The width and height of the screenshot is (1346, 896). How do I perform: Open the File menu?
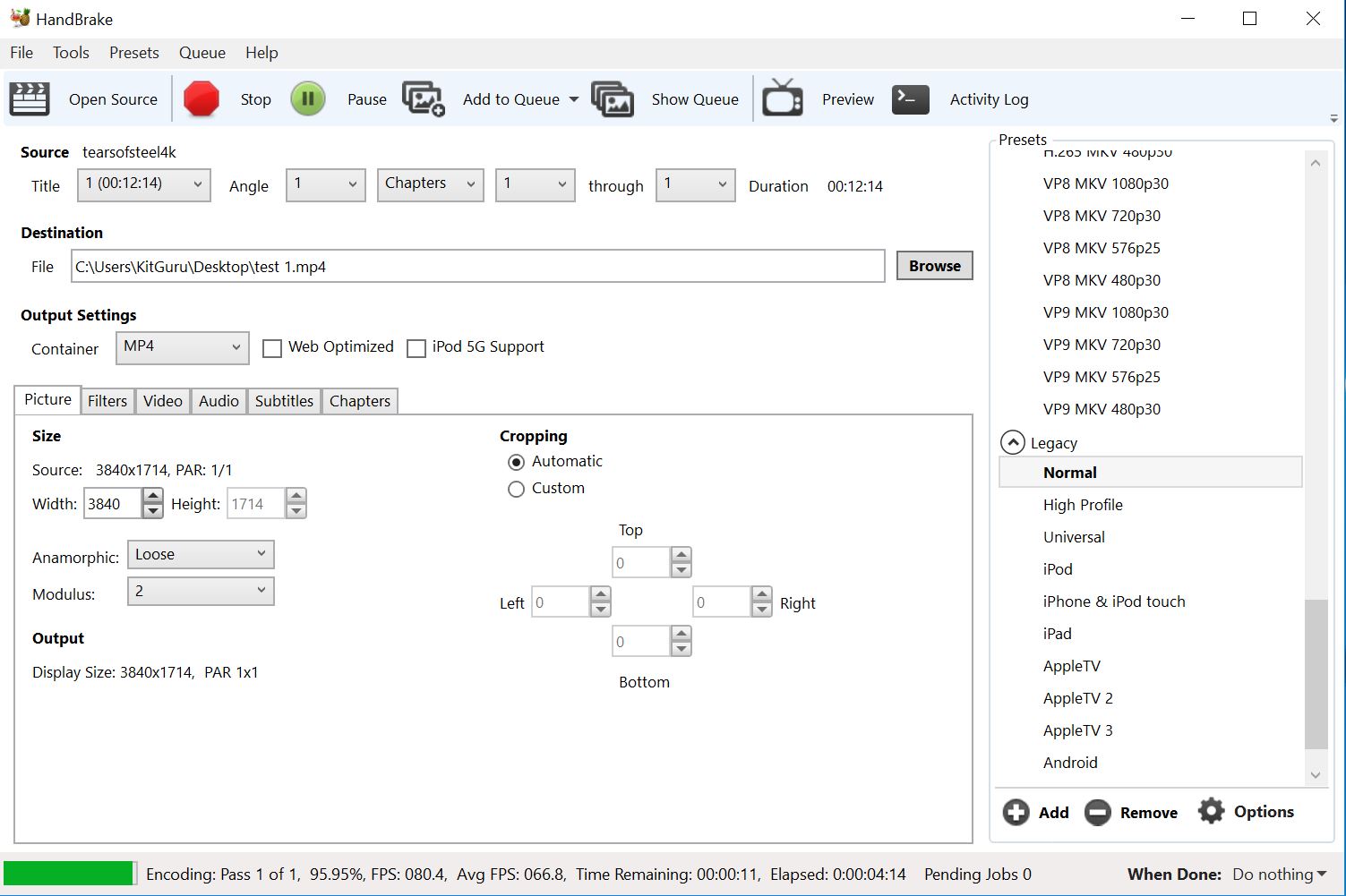click(21, 52)
